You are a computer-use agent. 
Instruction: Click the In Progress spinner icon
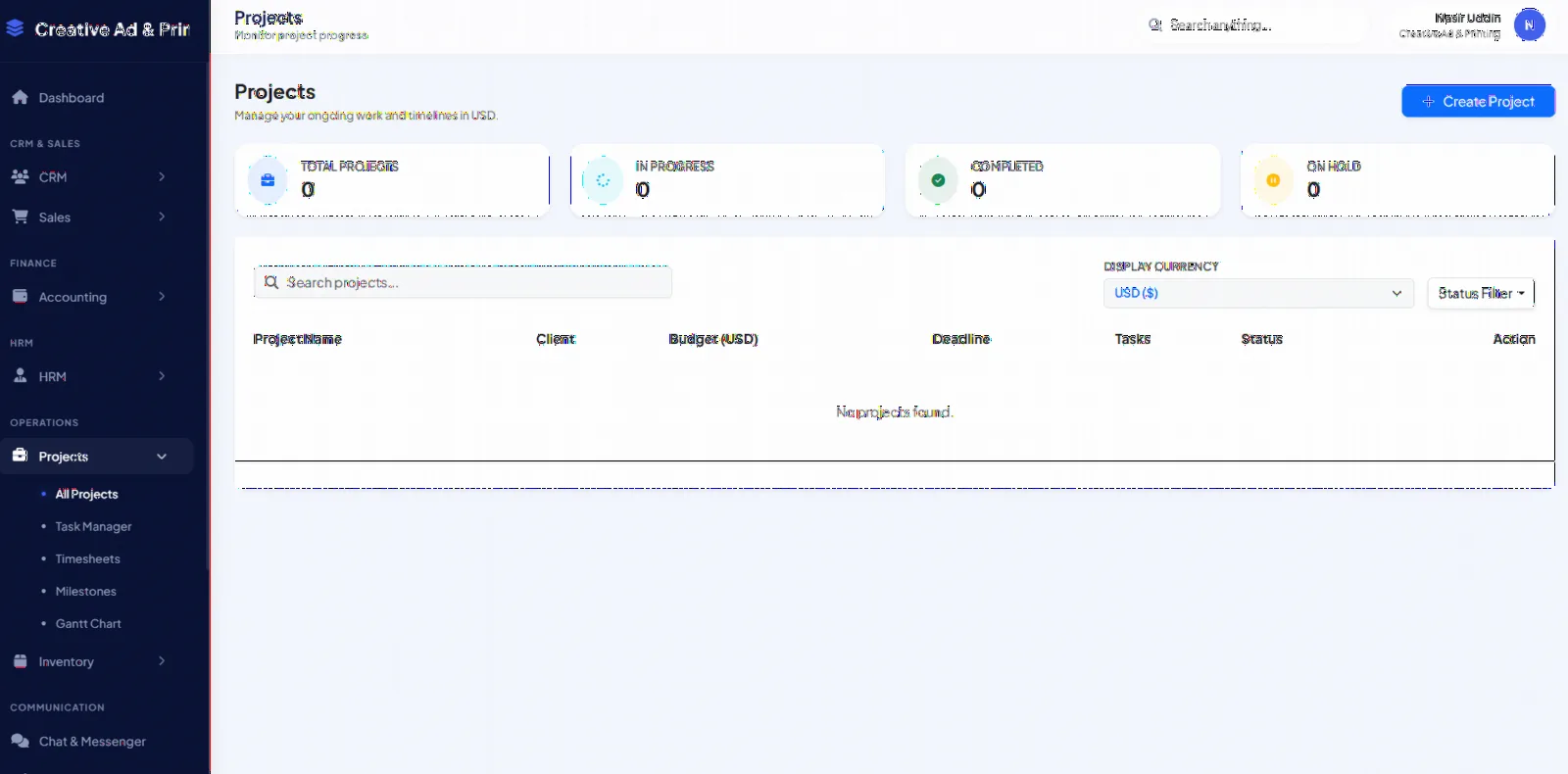pos(603,180)
